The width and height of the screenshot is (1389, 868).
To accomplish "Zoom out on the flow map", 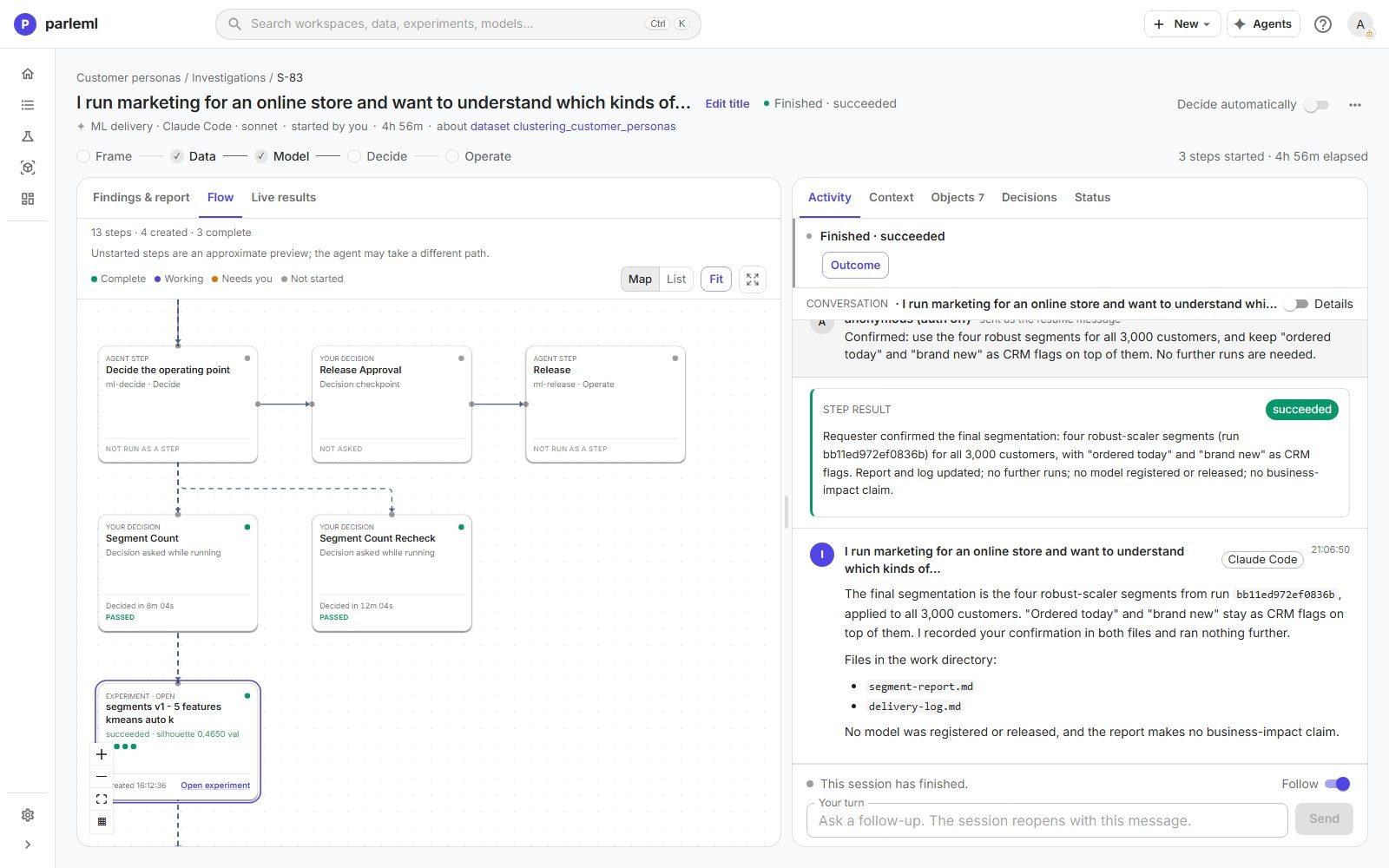I will pyautogui.click(x=102, y=777).
